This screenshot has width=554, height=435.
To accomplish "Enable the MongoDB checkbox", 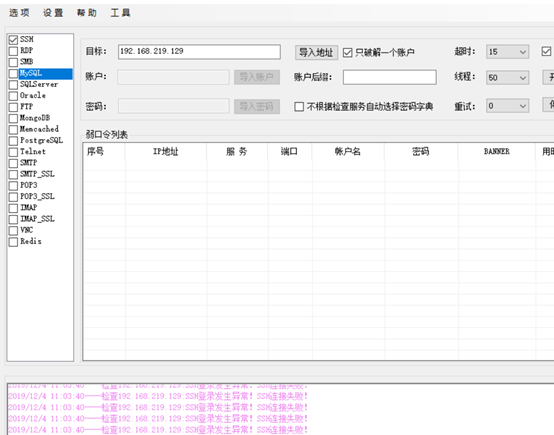I will pyautogui.click(x=13, y=118).
